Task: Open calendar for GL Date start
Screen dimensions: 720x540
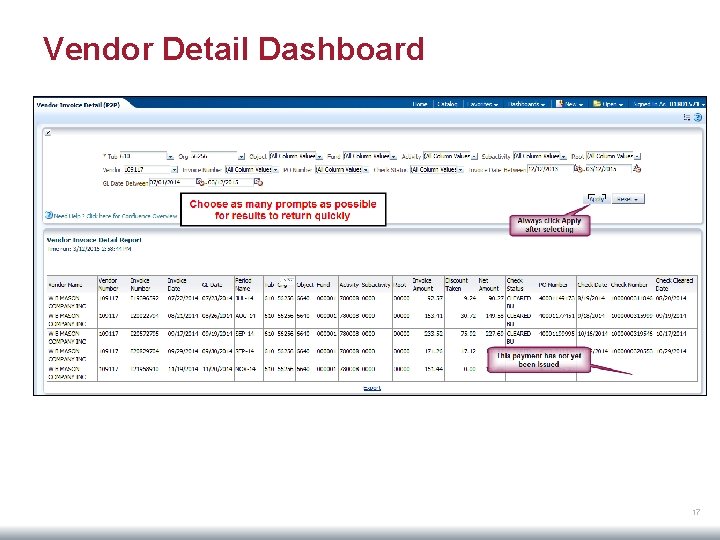Action: 200,182
